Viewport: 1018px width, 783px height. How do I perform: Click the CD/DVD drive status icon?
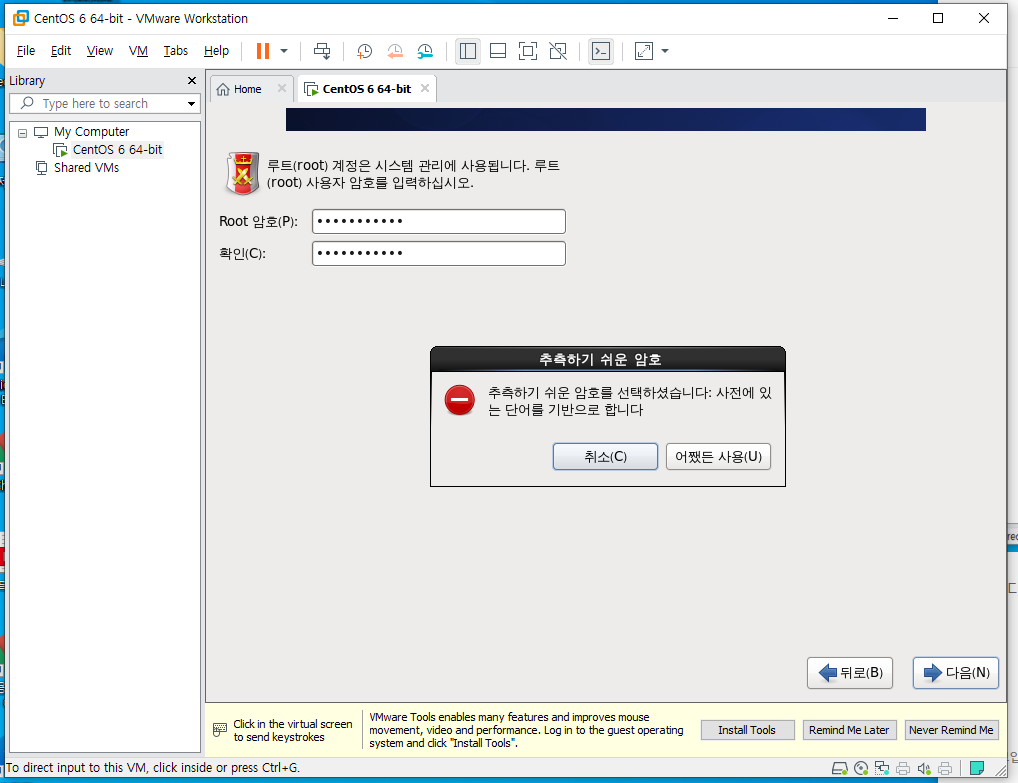click(861, 769)
